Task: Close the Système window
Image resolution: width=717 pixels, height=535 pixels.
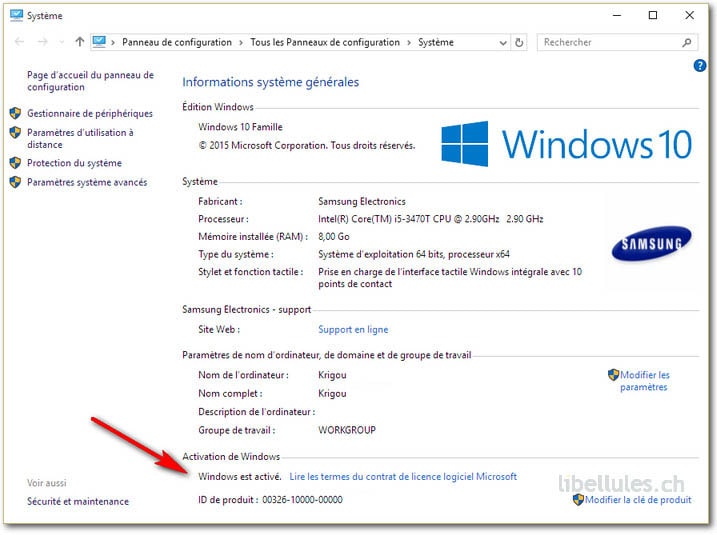Action: 690,16
